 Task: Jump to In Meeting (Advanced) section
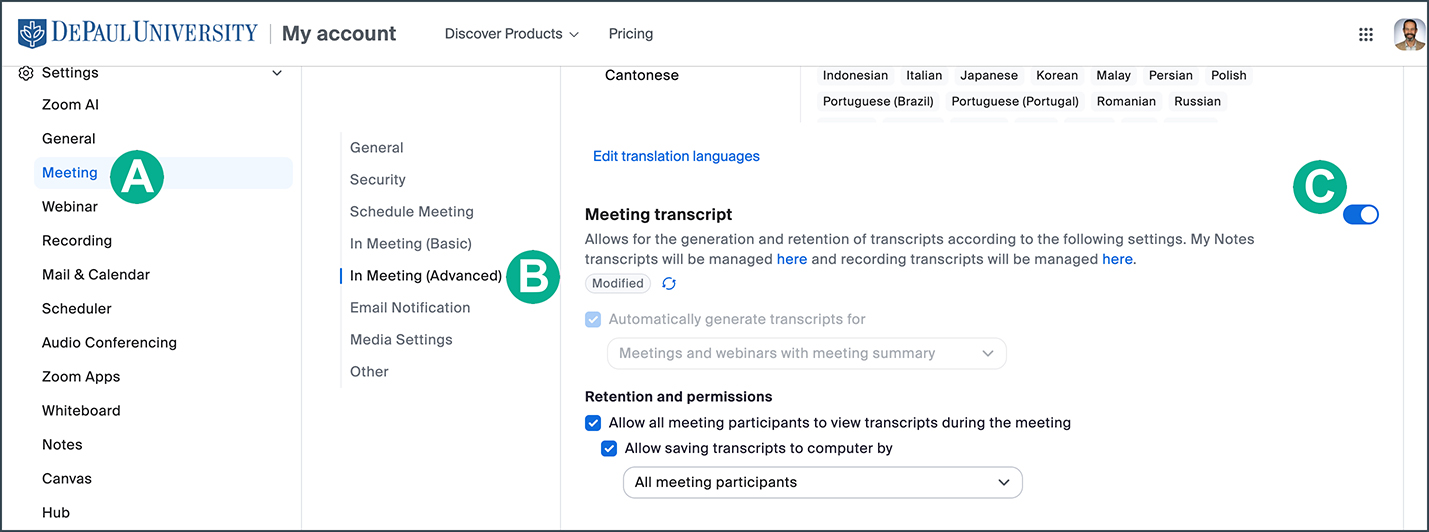pyautogui.click(x=426, y=276)
